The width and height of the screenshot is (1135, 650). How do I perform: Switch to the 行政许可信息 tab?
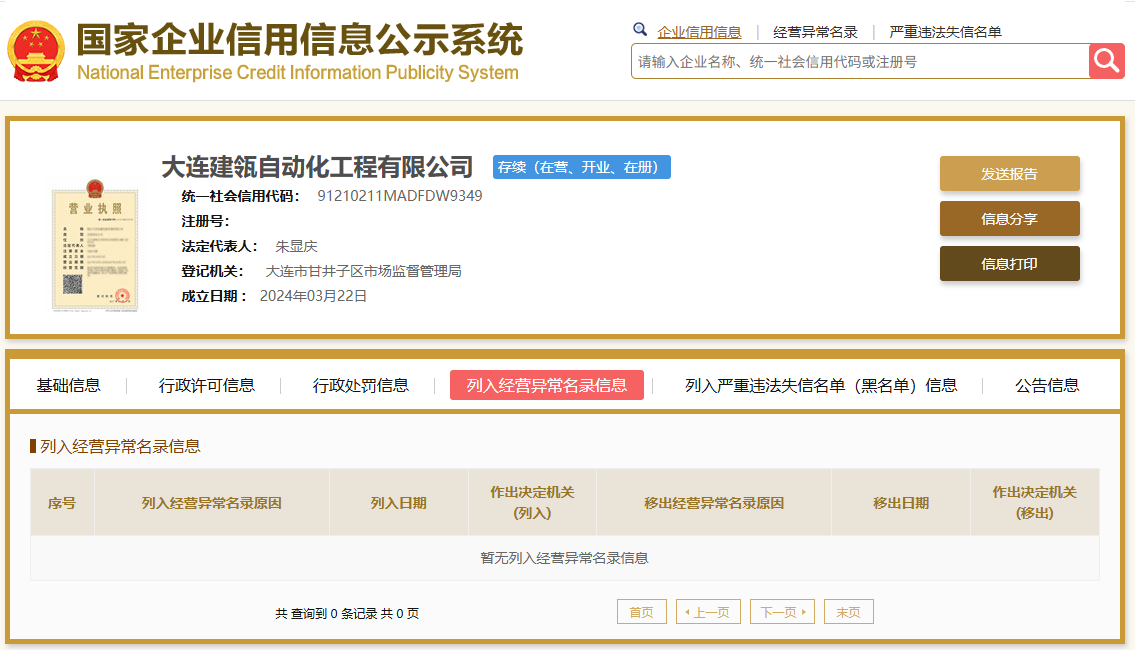click(207, 385)
